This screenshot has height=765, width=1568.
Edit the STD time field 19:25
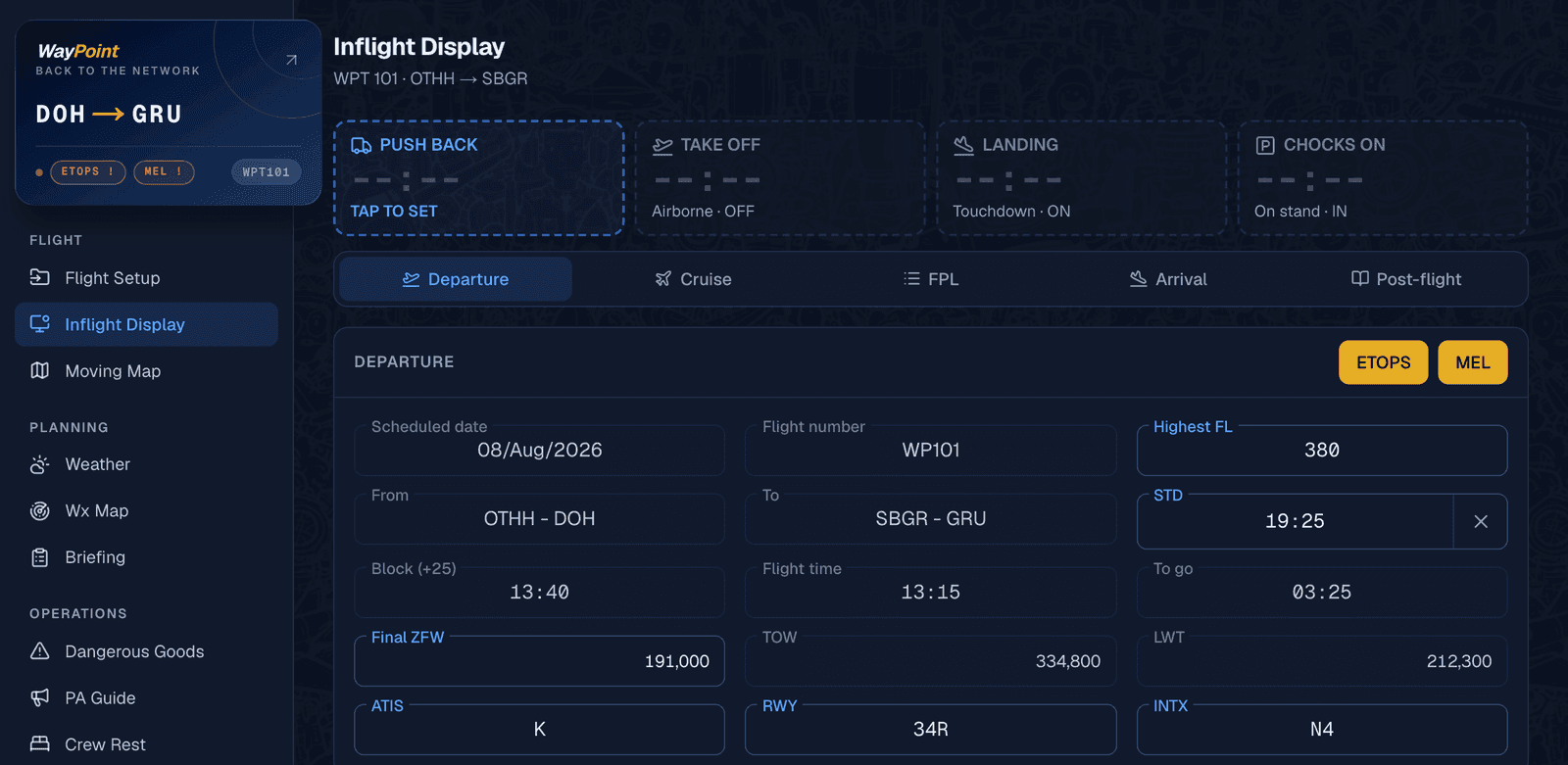[x=1295, y=521]
